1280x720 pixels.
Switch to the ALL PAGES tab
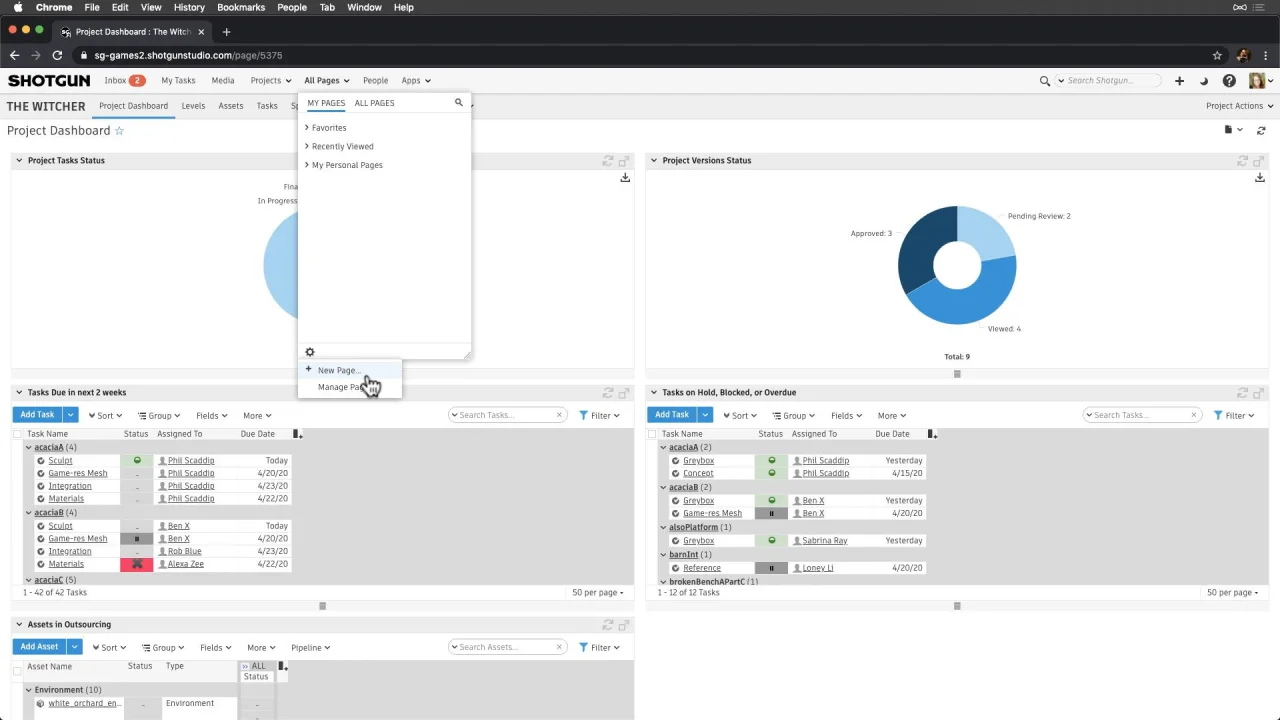374,103
